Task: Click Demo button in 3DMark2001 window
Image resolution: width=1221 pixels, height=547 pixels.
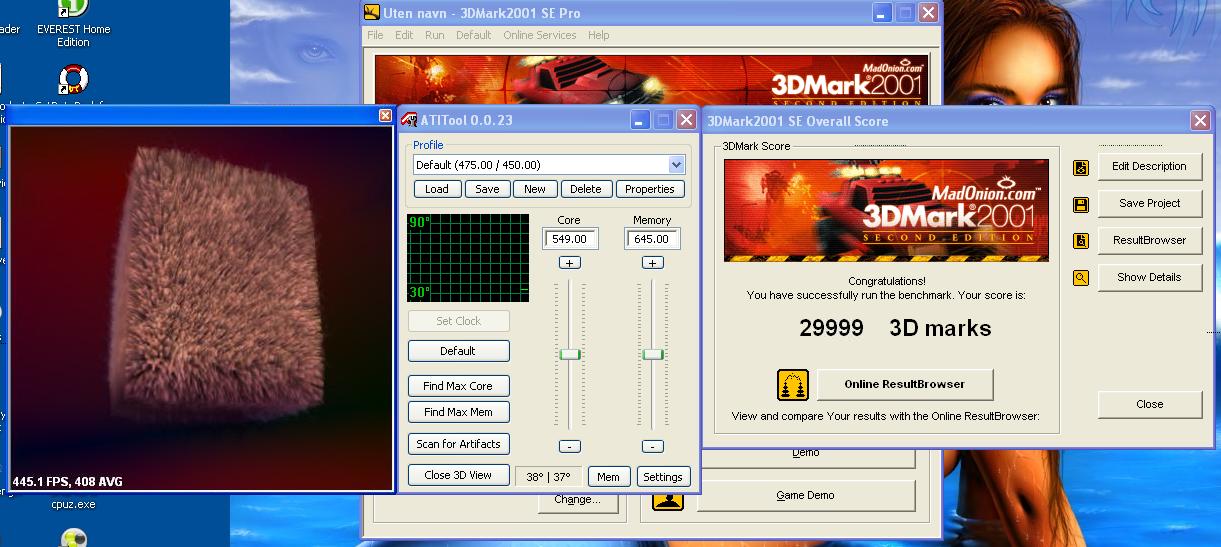Action: [x=806, y=457]
